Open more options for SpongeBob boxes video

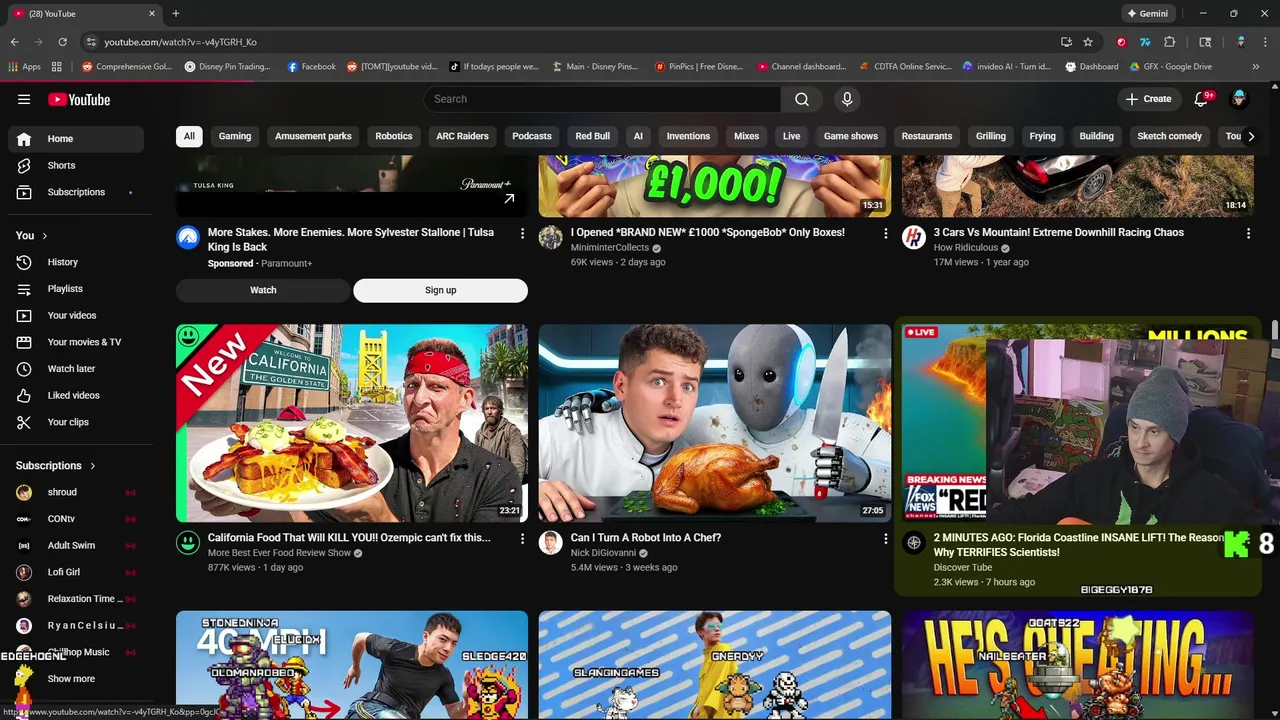[x=885, y=233]
